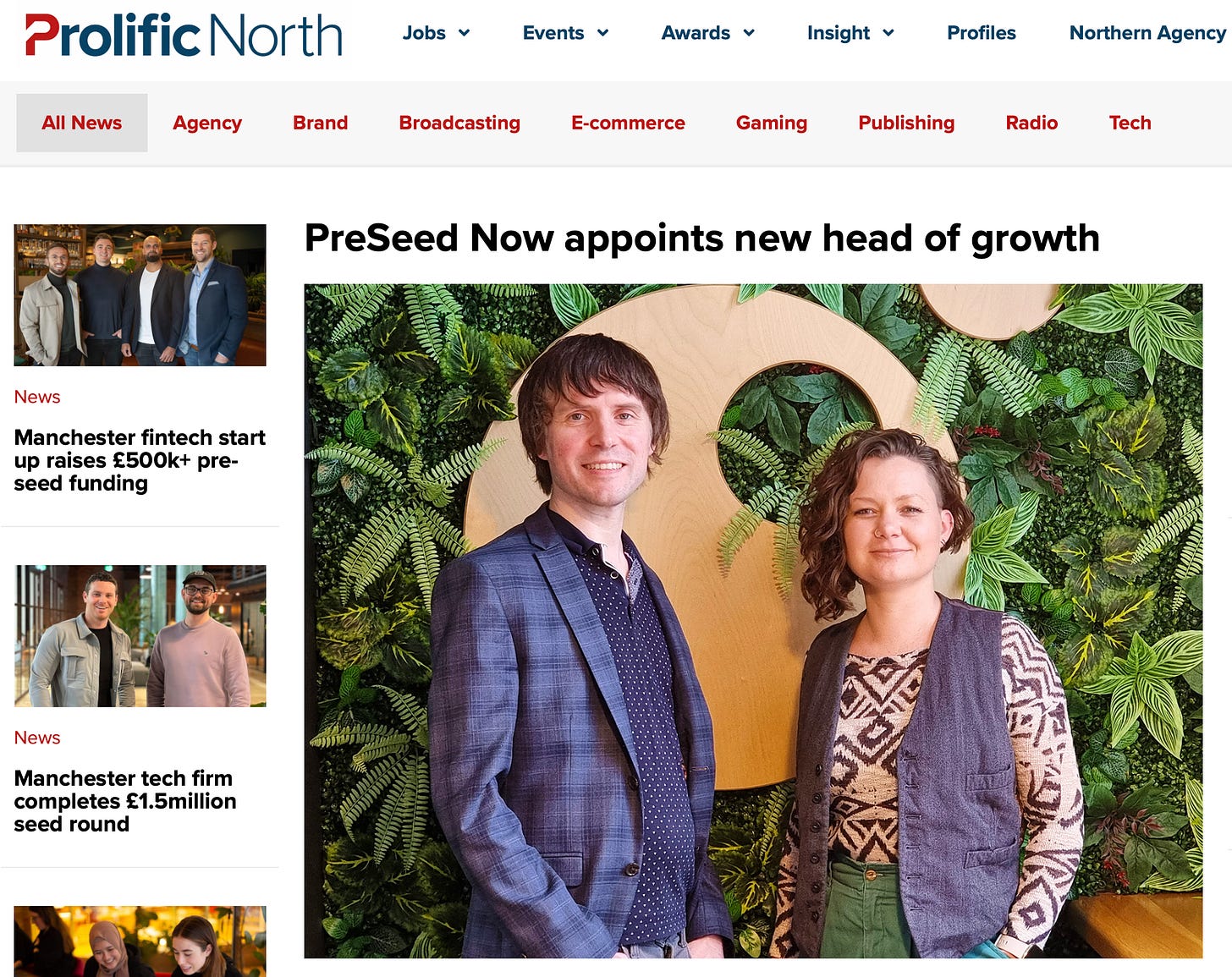The image size is (1232, 977).
Task: Go to Northern Agency menu item
Action: [x=1147, y=33]
